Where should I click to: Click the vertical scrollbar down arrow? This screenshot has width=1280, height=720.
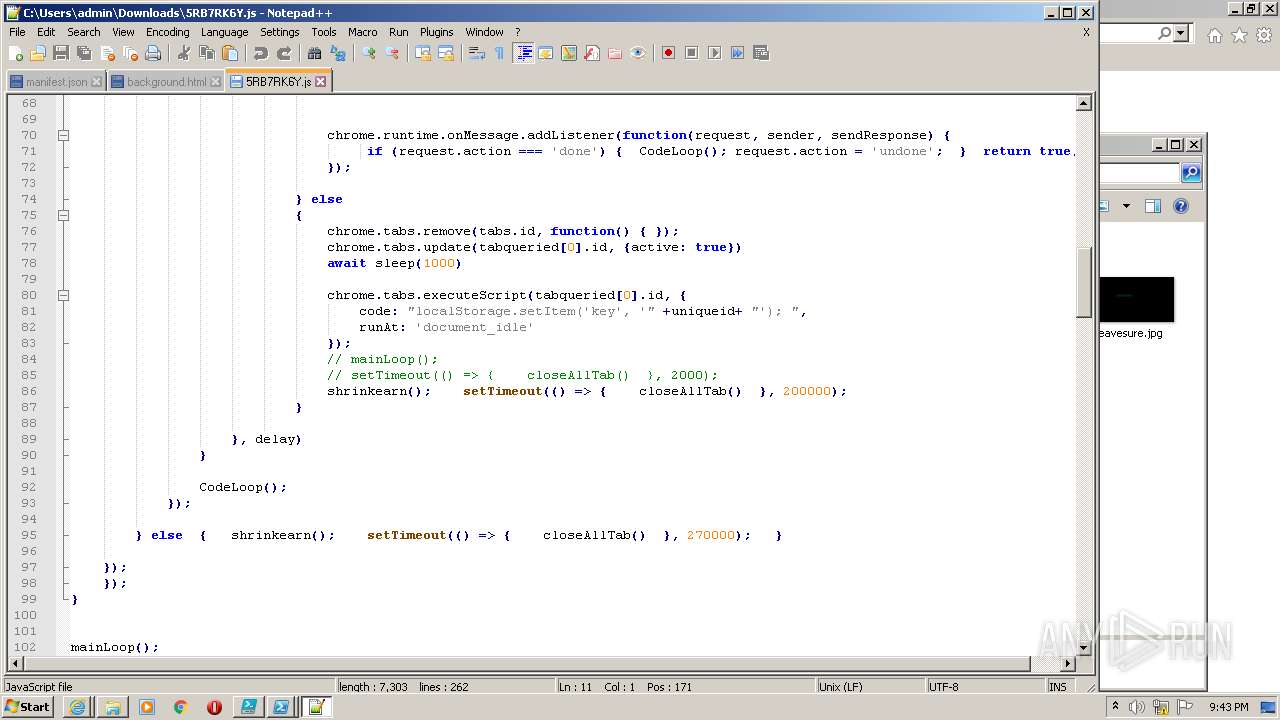(1084, 647)
